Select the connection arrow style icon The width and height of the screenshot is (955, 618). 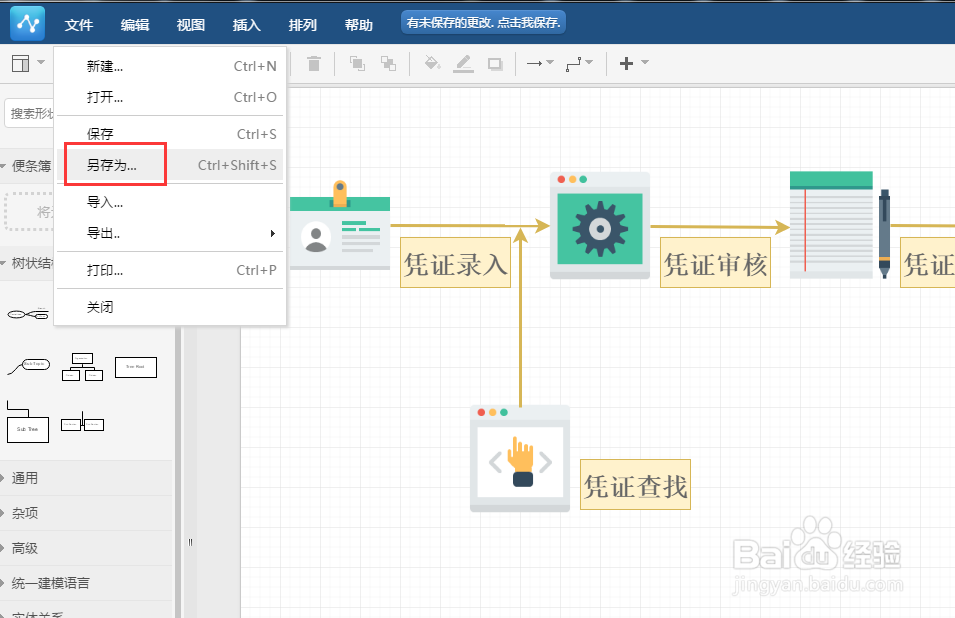[x=535, y=63]
